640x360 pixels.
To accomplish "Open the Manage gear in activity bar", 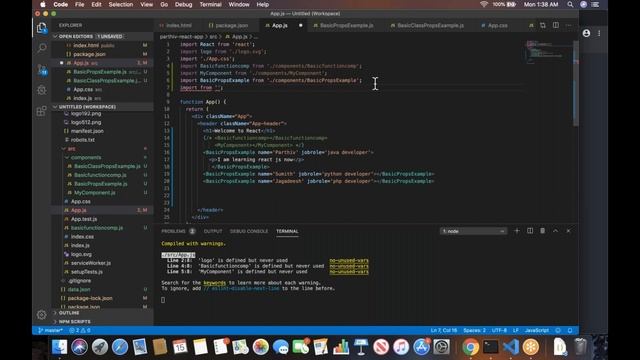I will point(42,315).
